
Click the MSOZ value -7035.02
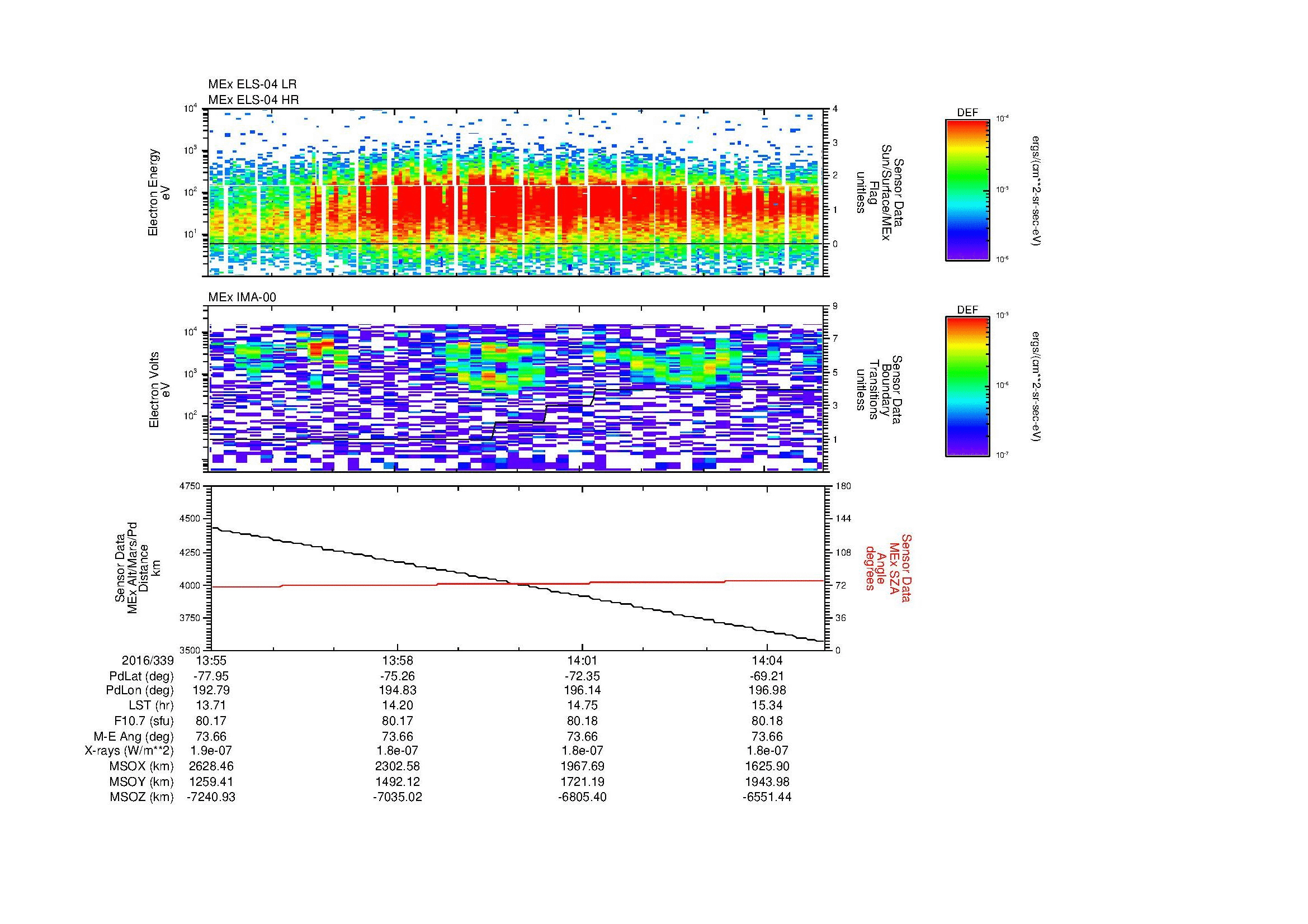coord(397,797)
